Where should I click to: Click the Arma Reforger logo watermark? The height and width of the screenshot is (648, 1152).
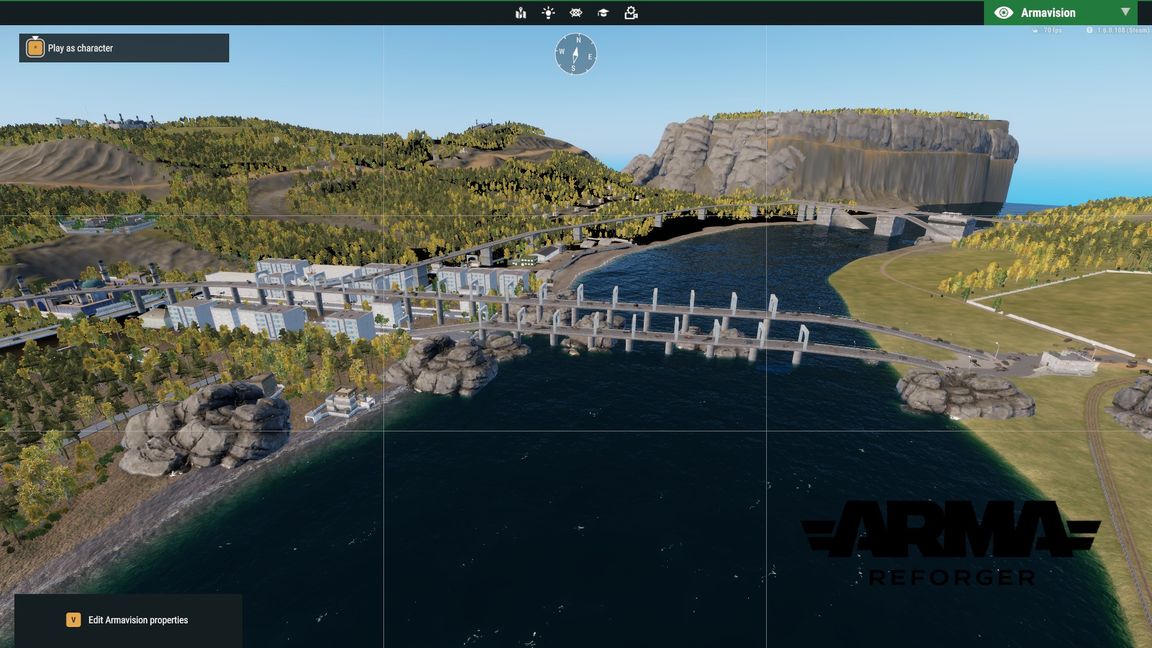(x=950, y=542)
